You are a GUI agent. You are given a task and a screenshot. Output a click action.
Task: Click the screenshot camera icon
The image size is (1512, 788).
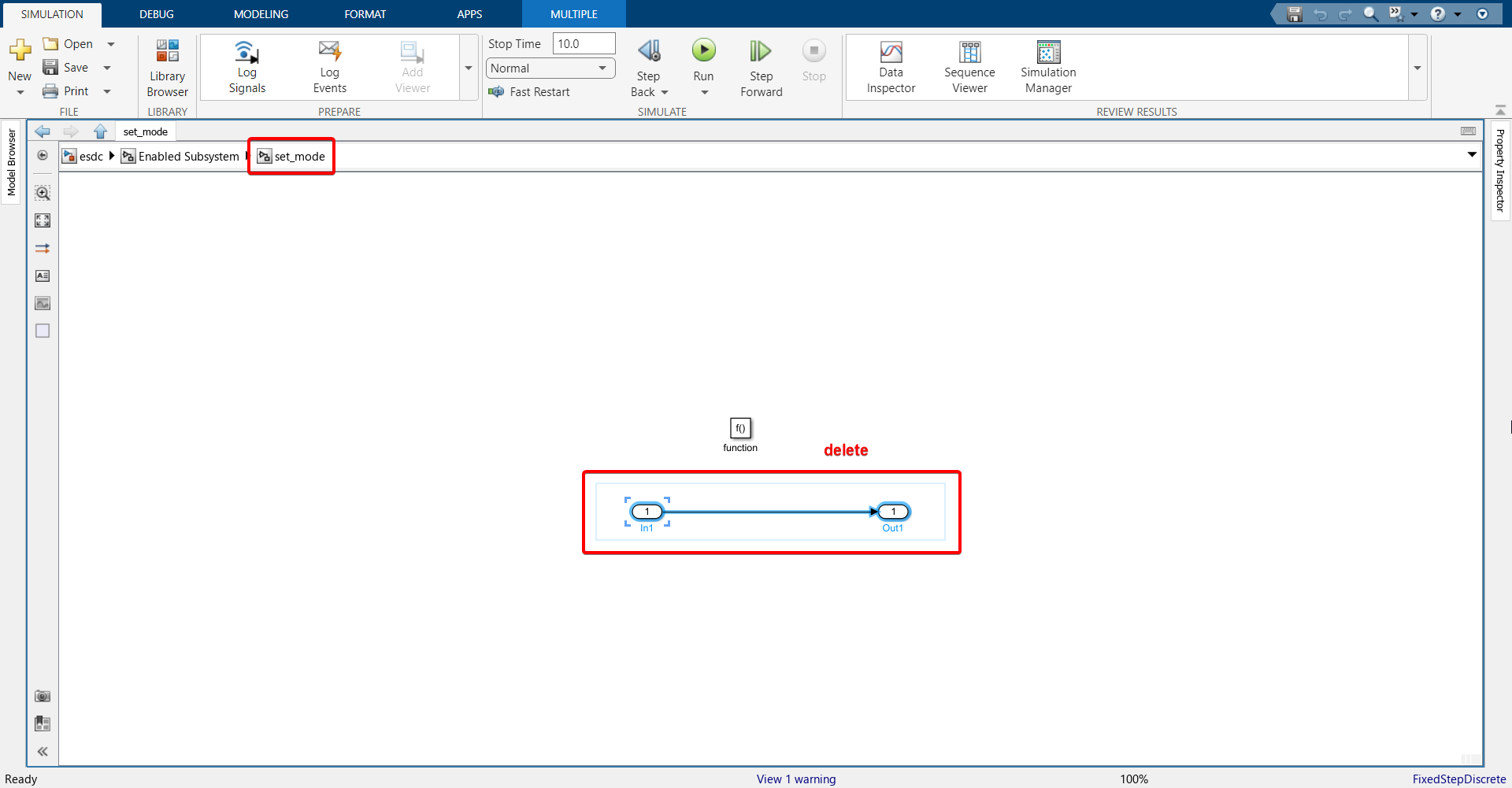43,696
